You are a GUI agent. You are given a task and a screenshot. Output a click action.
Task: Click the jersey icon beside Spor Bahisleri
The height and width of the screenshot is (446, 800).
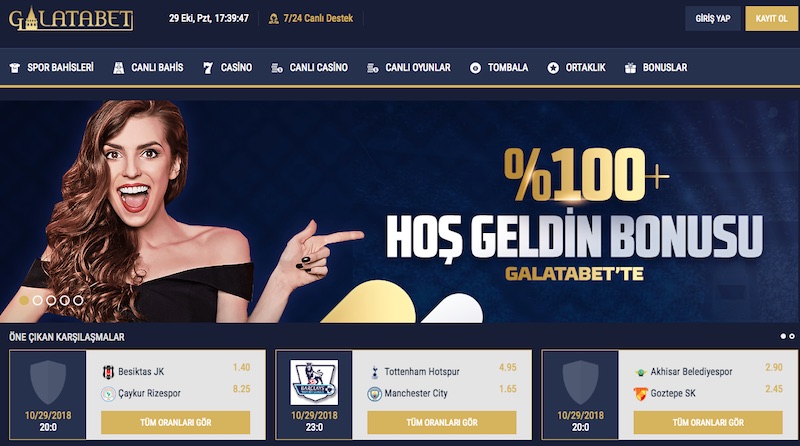pos(15,68)
